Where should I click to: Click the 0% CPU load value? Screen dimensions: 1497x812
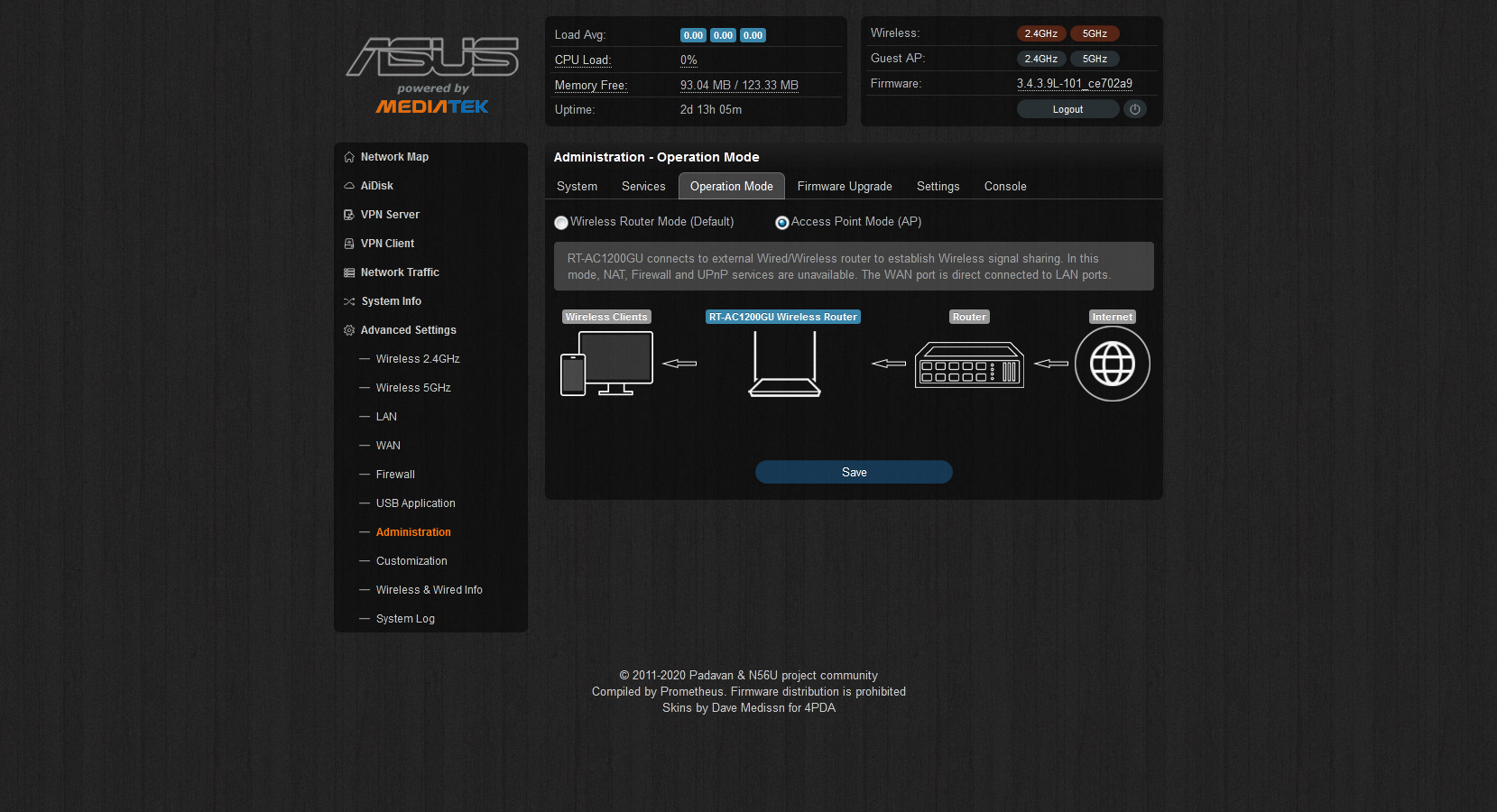(688, 60)
